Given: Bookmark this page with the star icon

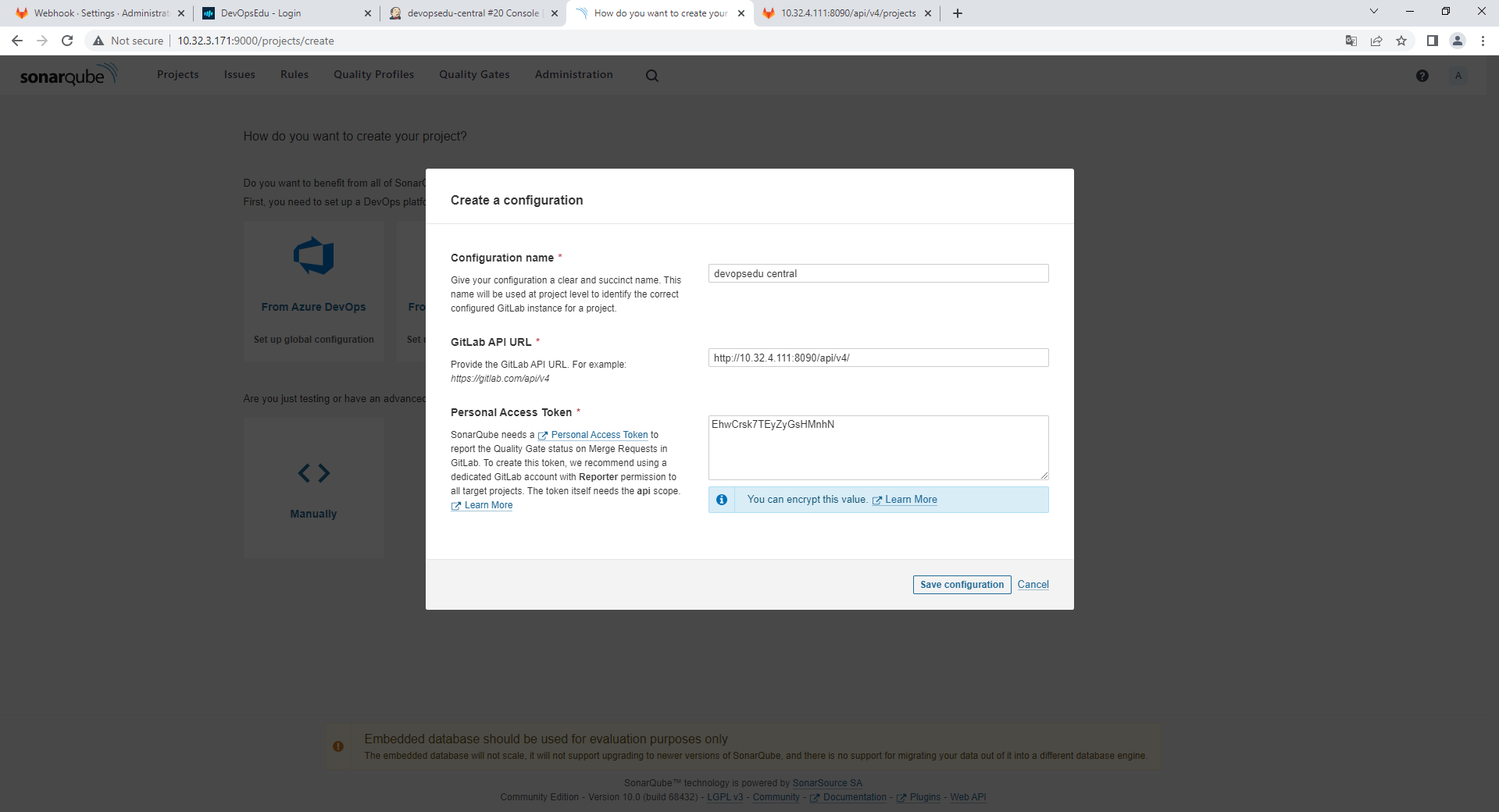Looking at the screenshot, I should pos(1401,41).
